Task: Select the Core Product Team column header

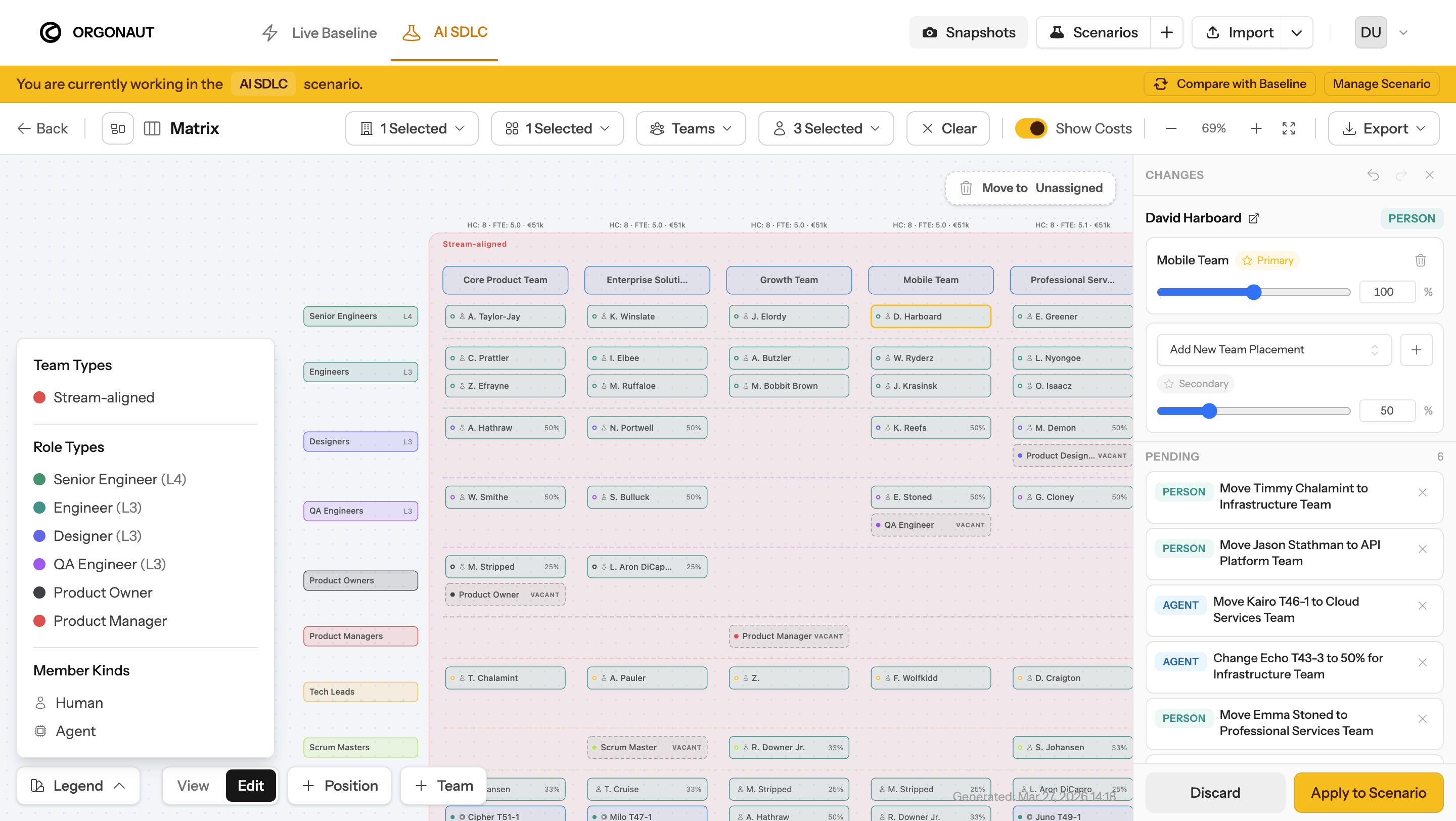Action: click(506, 280)
